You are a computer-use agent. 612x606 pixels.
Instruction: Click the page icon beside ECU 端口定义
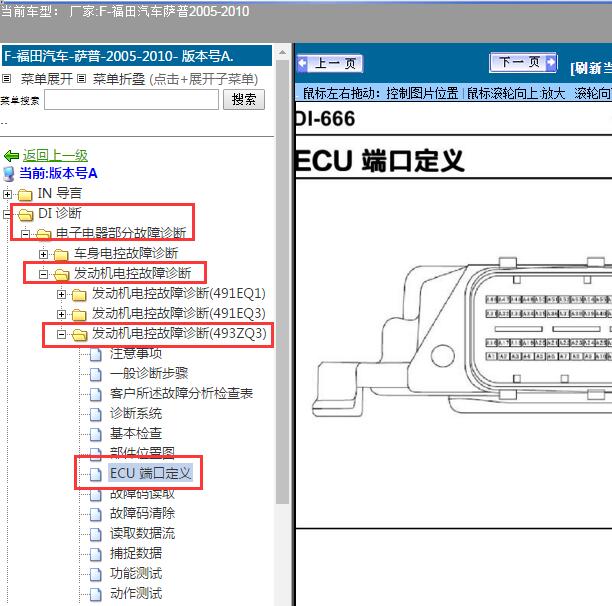[x=96, y=474]
